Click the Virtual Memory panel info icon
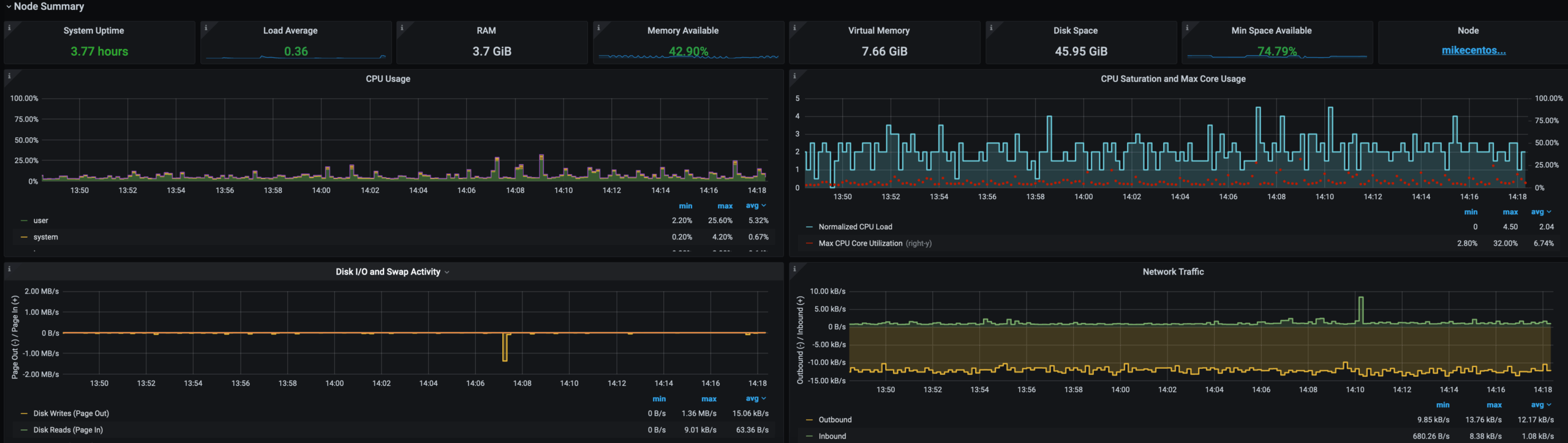1568x443 pixels. [794, 28]
